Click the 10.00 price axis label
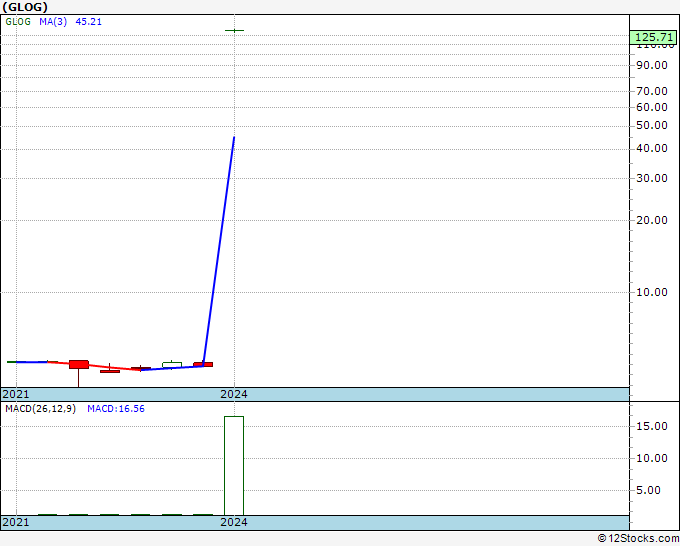The width and height of the screenshot is (680, 546). point(652,292)
